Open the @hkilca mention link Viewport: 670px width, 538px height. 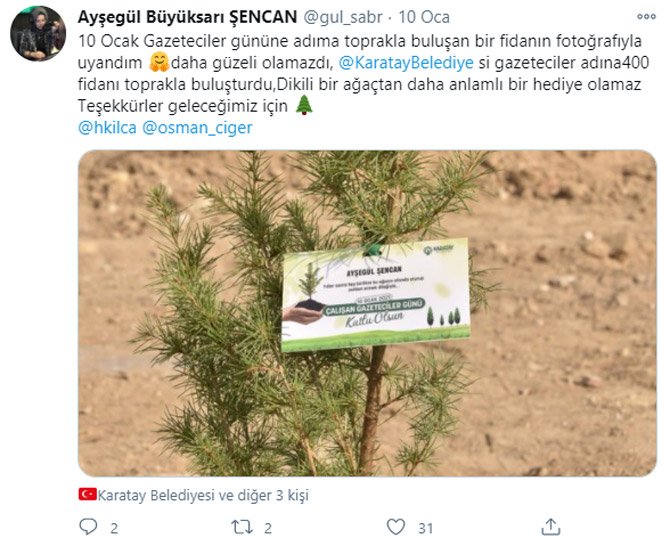click(107, 128)
